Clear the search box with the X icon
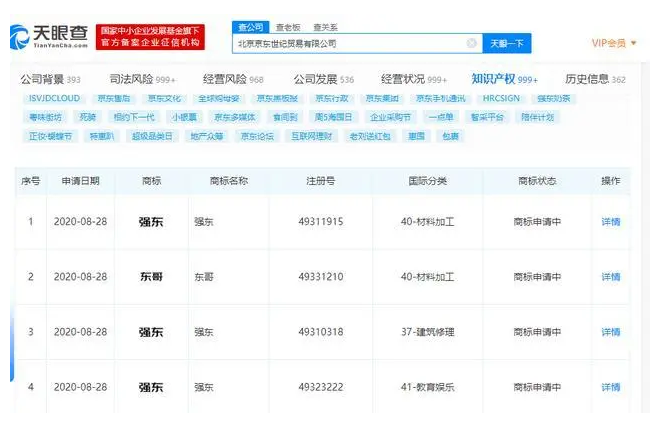 pos(472,43)
